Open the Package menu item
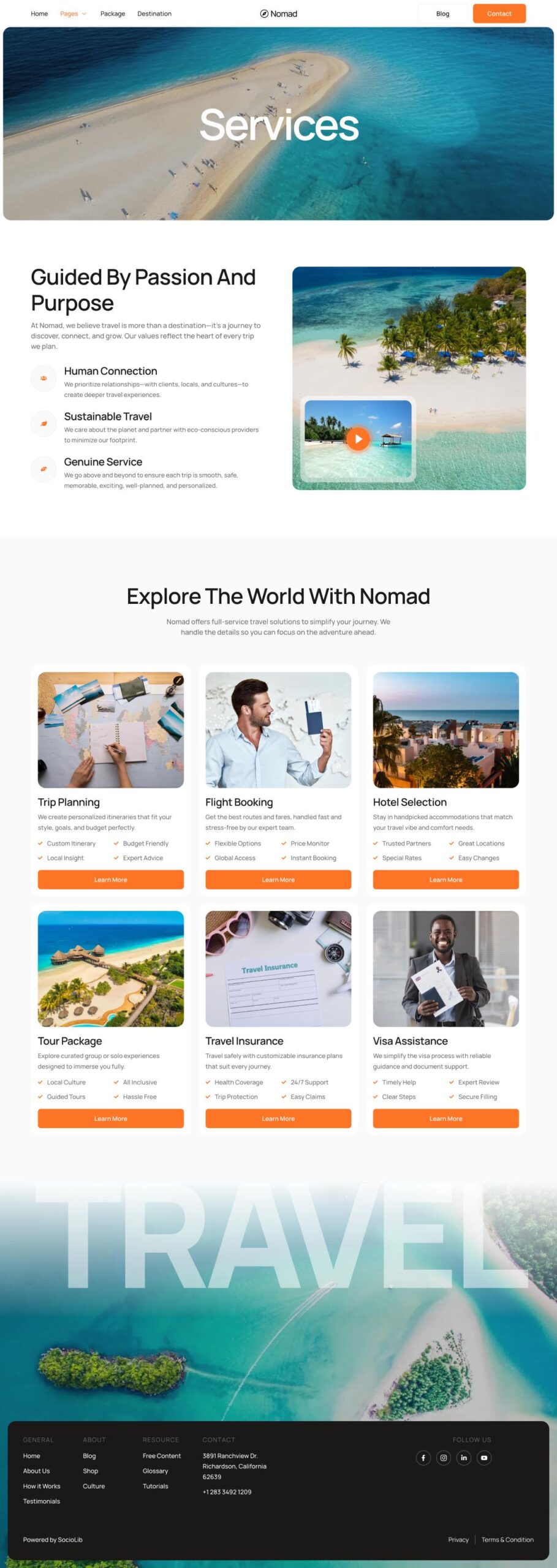The width and height of the screenshot is (557, 1568). pyautogui.click(x=113, y=13)
